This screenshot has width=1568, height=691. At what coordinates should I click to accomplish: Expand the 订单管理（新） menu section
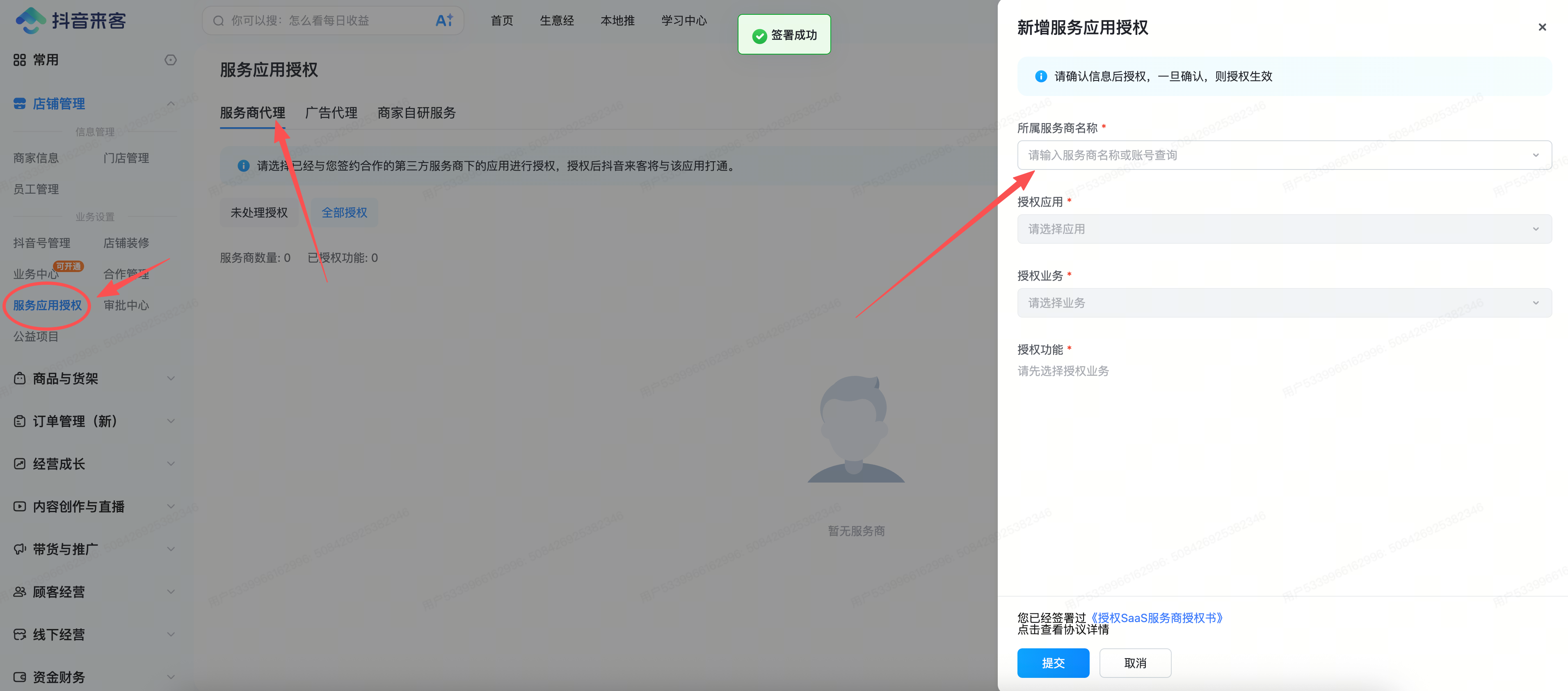point(171,421)
